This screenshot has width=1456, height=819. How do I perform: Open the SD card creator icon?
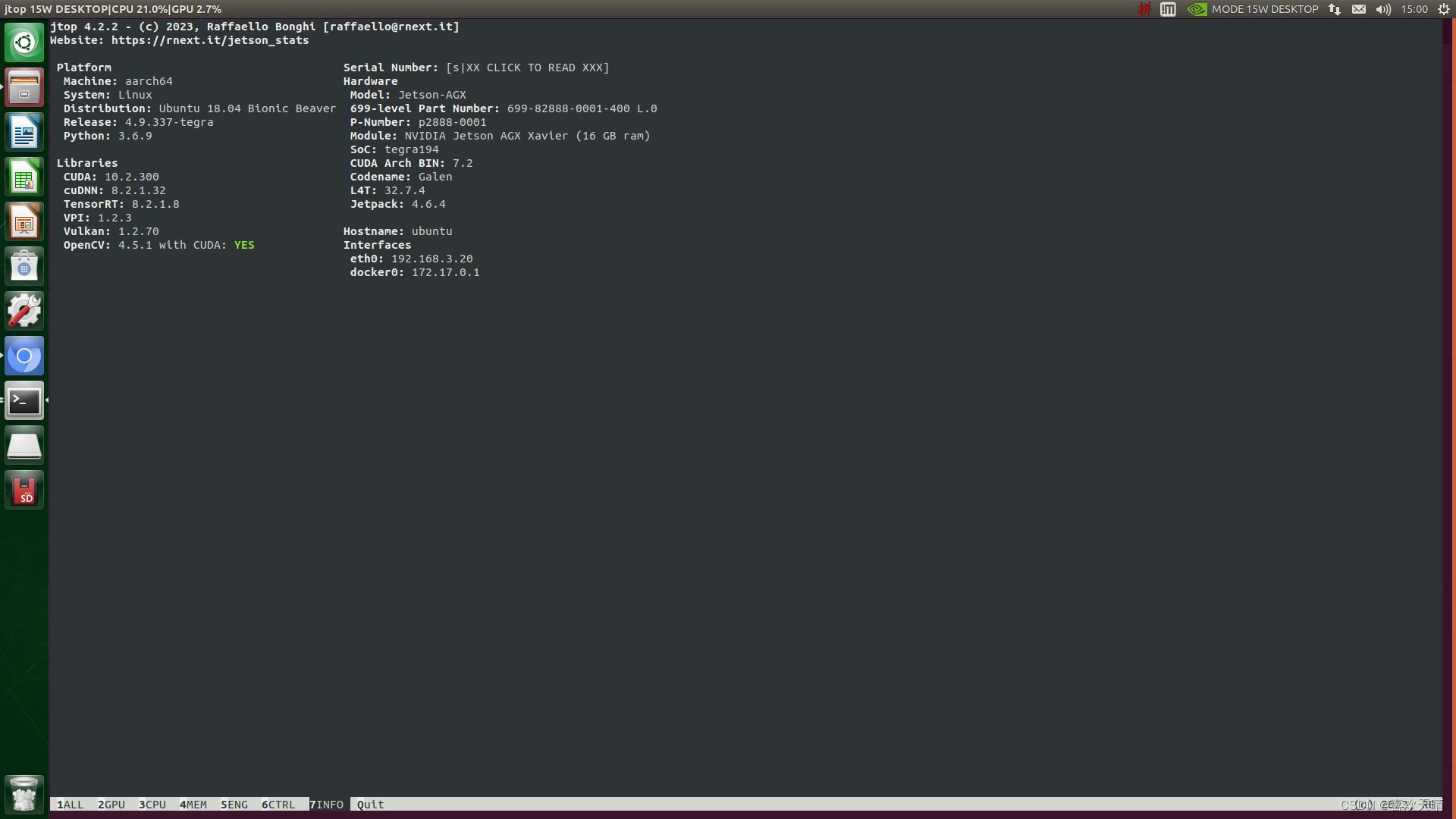tap(24, 491)
